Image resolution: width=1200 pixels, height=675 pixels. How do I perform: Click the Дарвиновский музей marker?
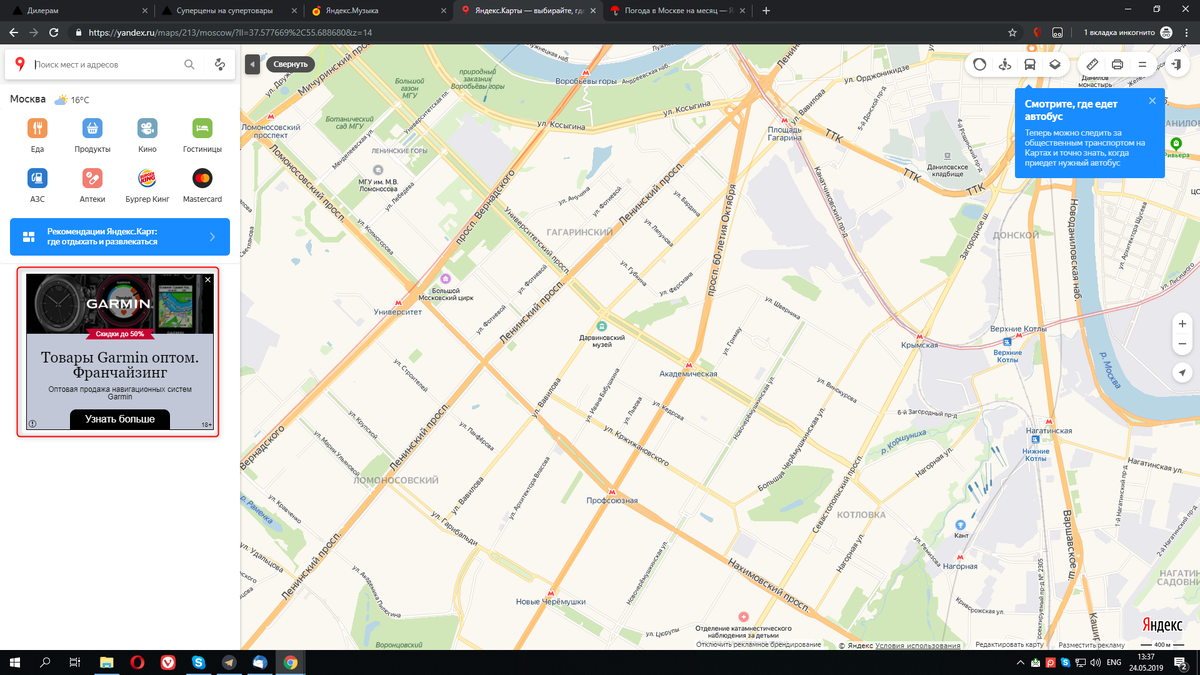pyautogui.click(x=602, y=326)
